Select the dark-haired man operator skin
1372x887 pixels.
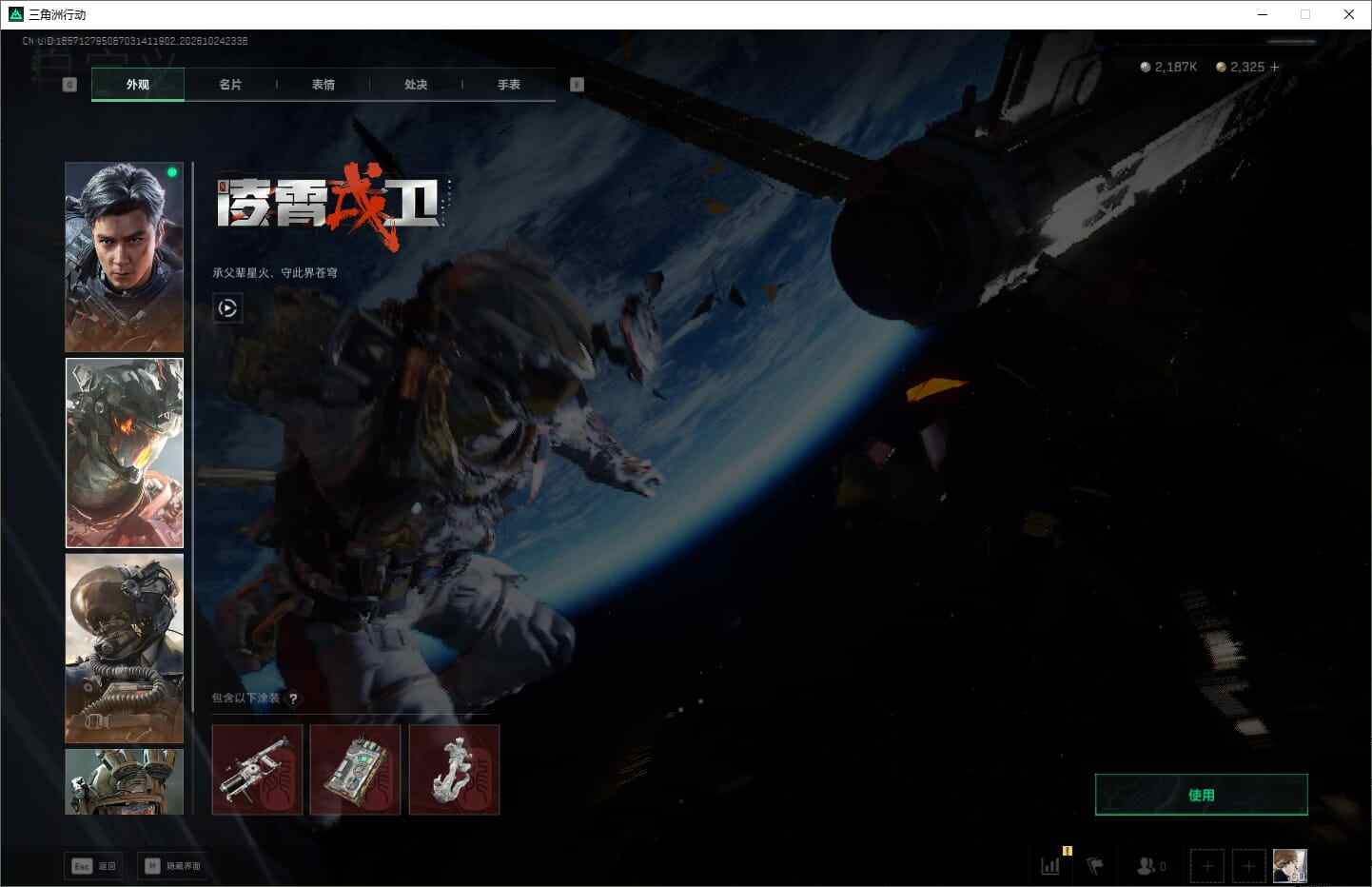[124, 257]
